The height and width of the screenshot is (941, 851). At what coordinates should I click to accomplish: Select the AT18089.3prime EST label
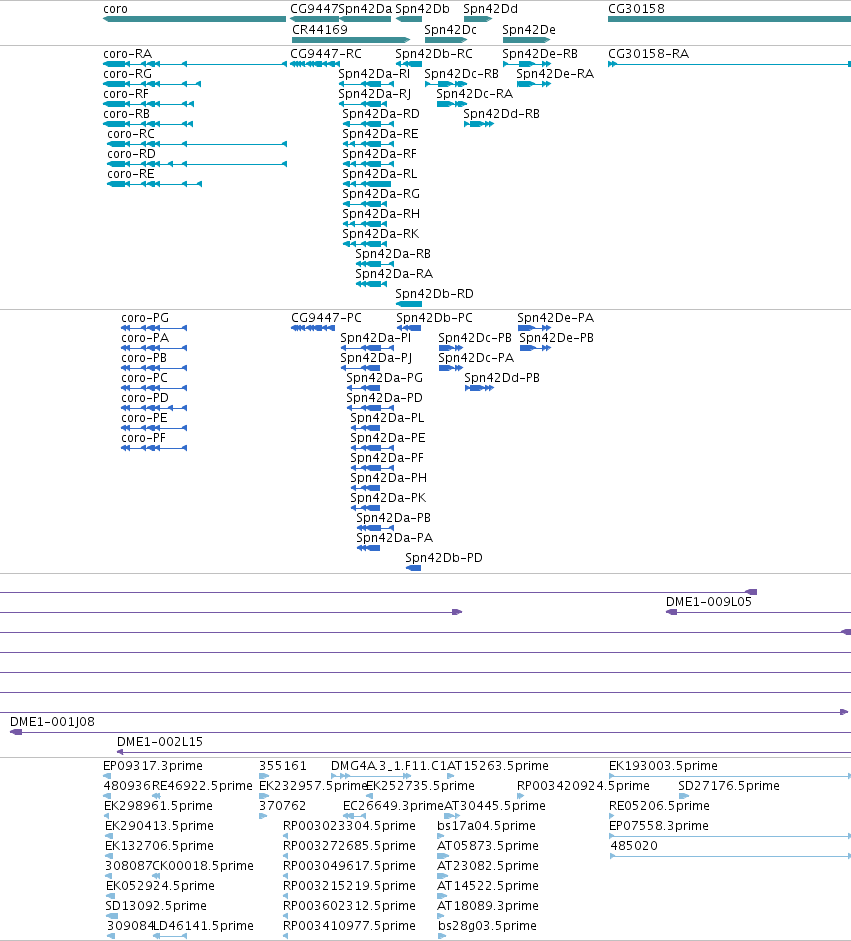(488, 906)
